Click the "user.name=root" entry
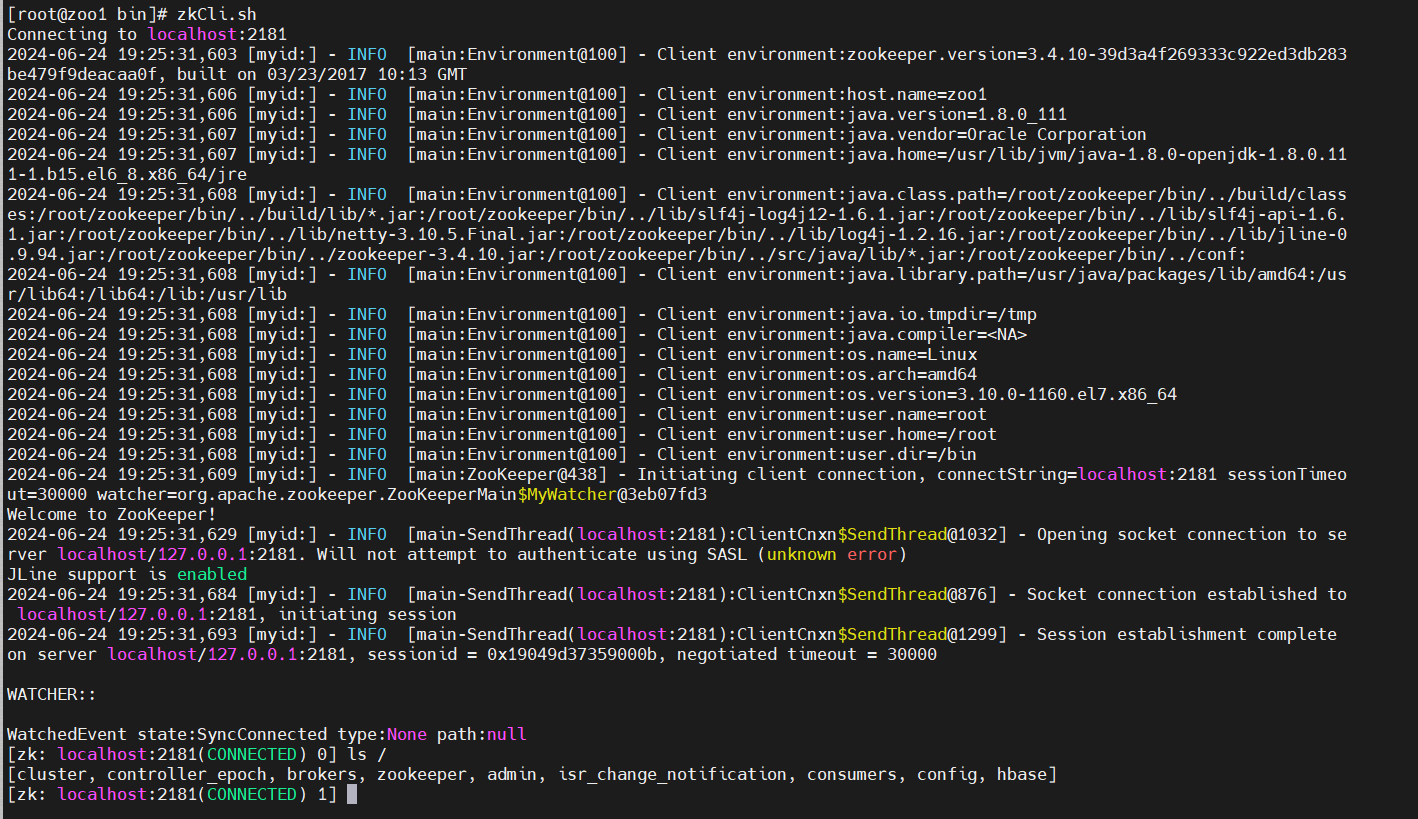The width and height of the screenshot is (1418, 819). tap(917, 414)
